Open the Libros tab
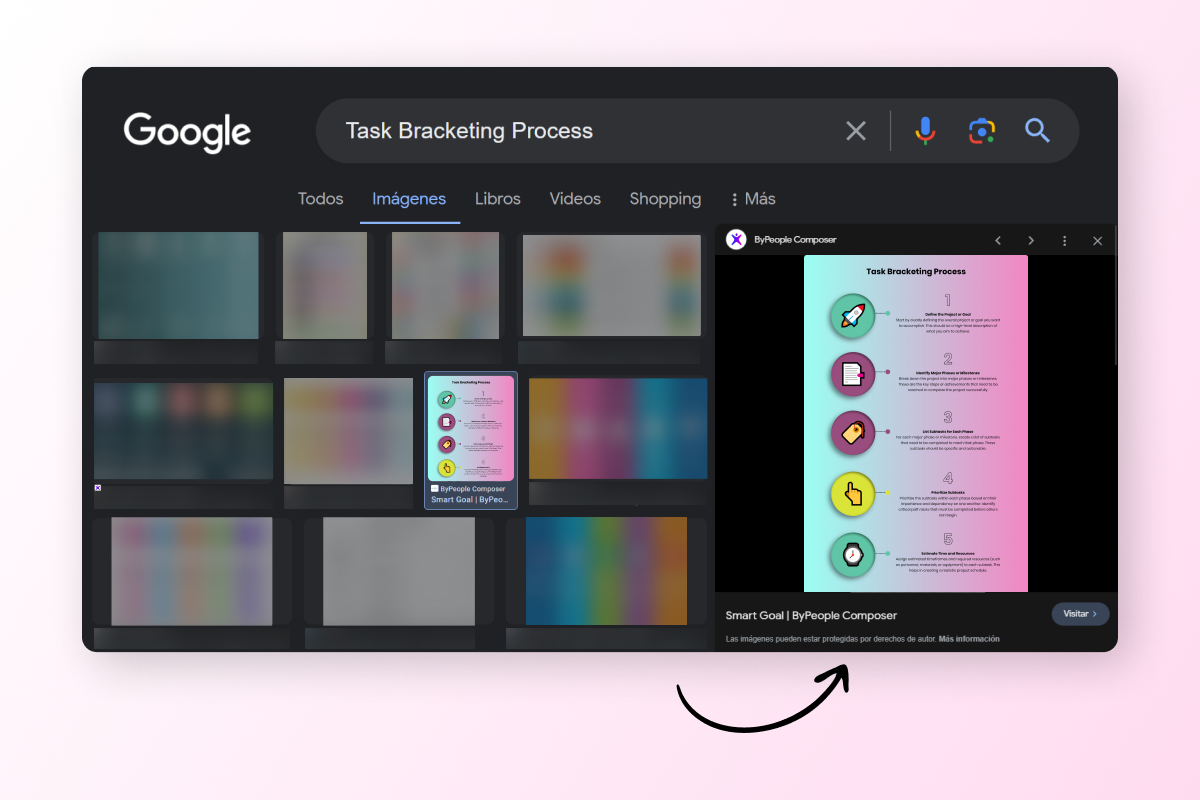The width and height of the screenshot is (1200, 800). (x=497, y=199)
